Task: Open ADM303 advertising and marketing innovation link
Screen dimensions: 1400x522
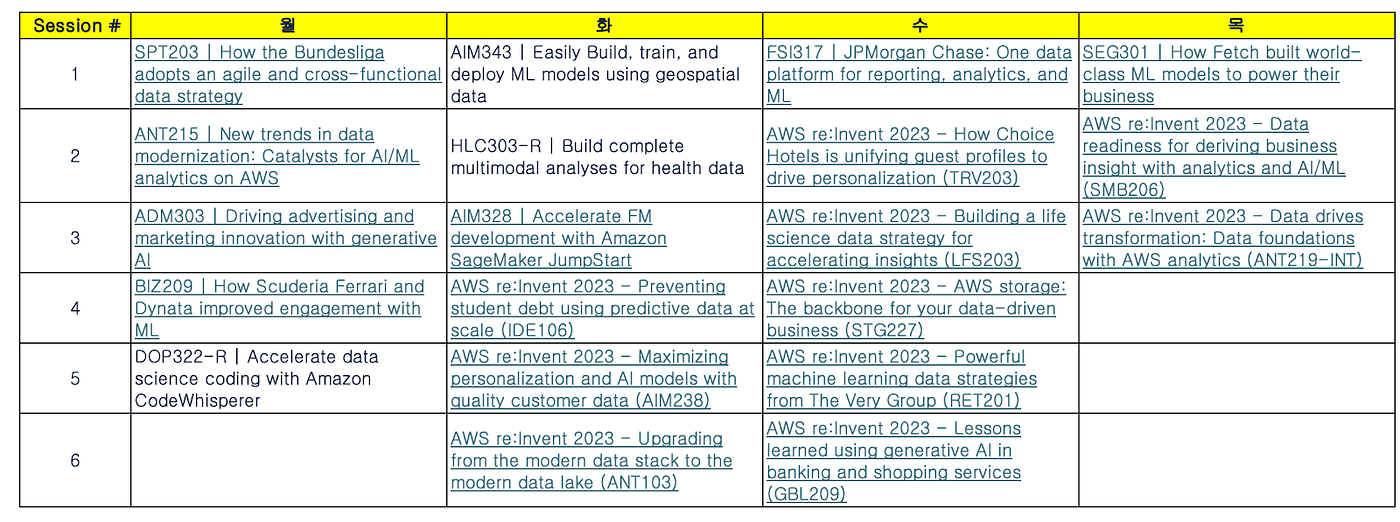Action: point(286,238)
